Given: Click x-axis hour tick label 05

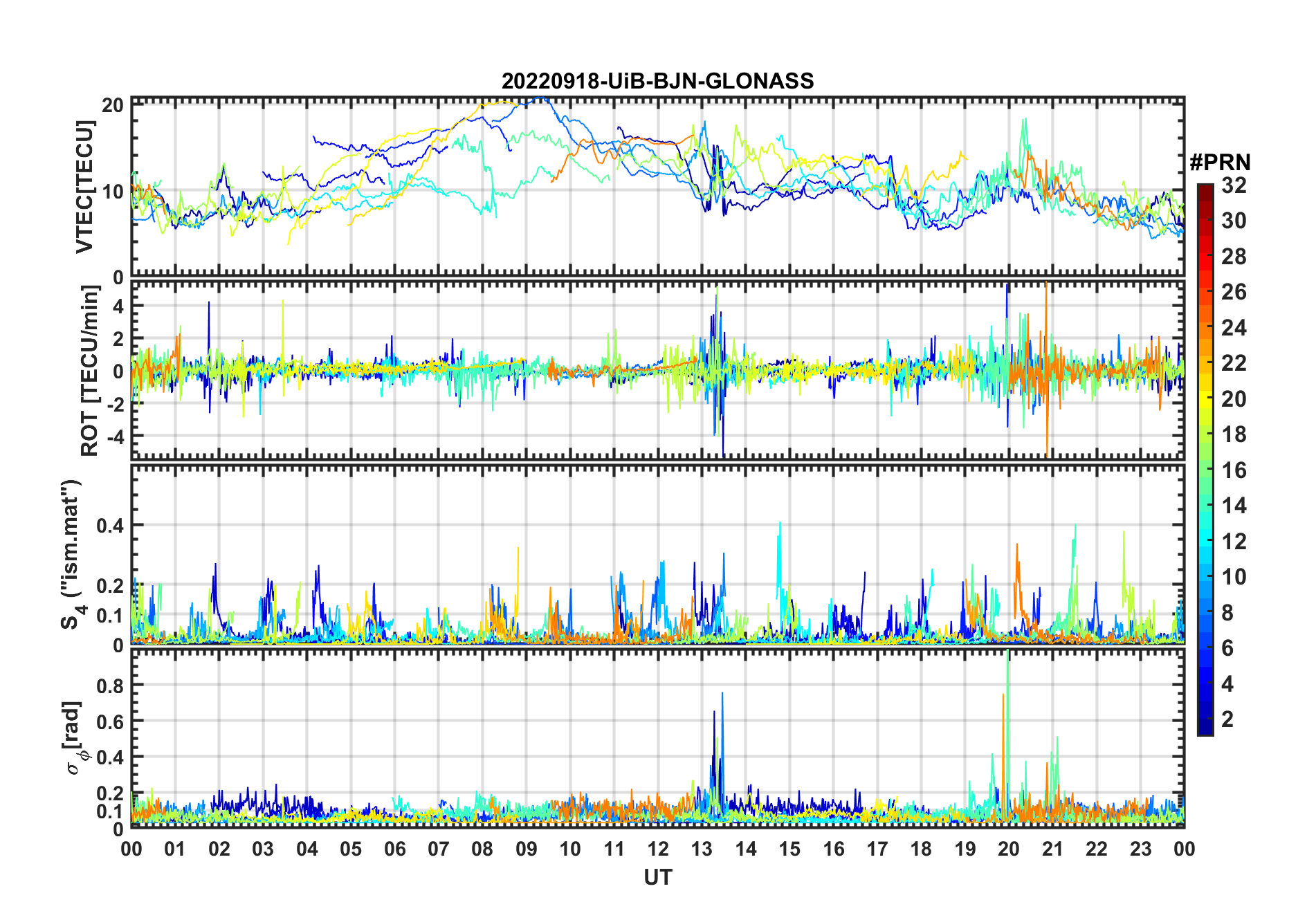Looking at the screenshot, I should click(x=351, y=849).
